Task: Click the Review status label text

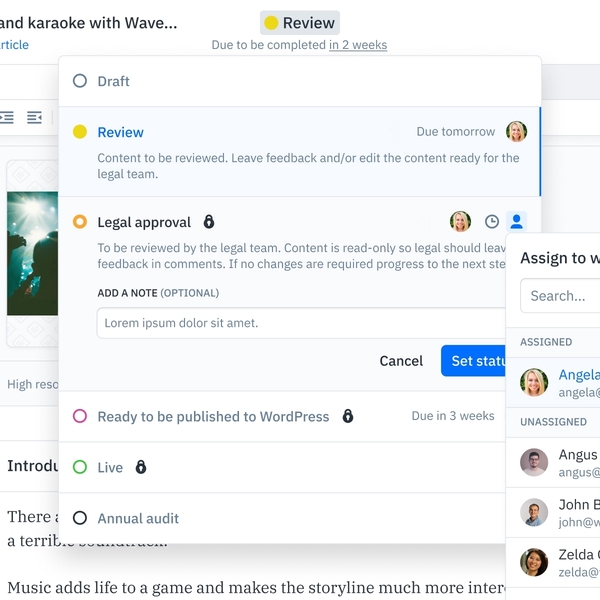Action: pyautogui.click(x=121, y=132)
